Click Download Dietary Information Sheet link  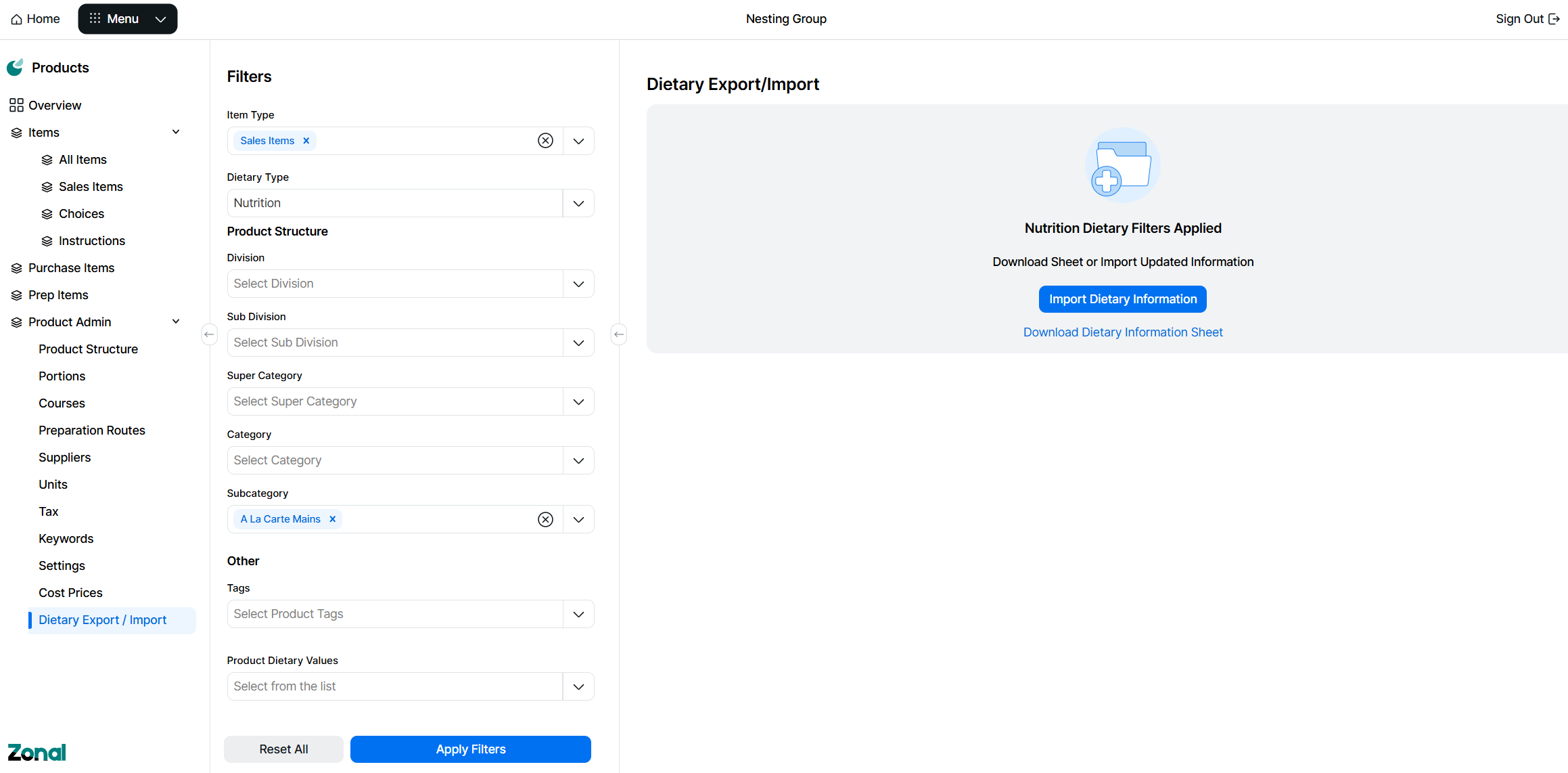tap(1122, 332)
